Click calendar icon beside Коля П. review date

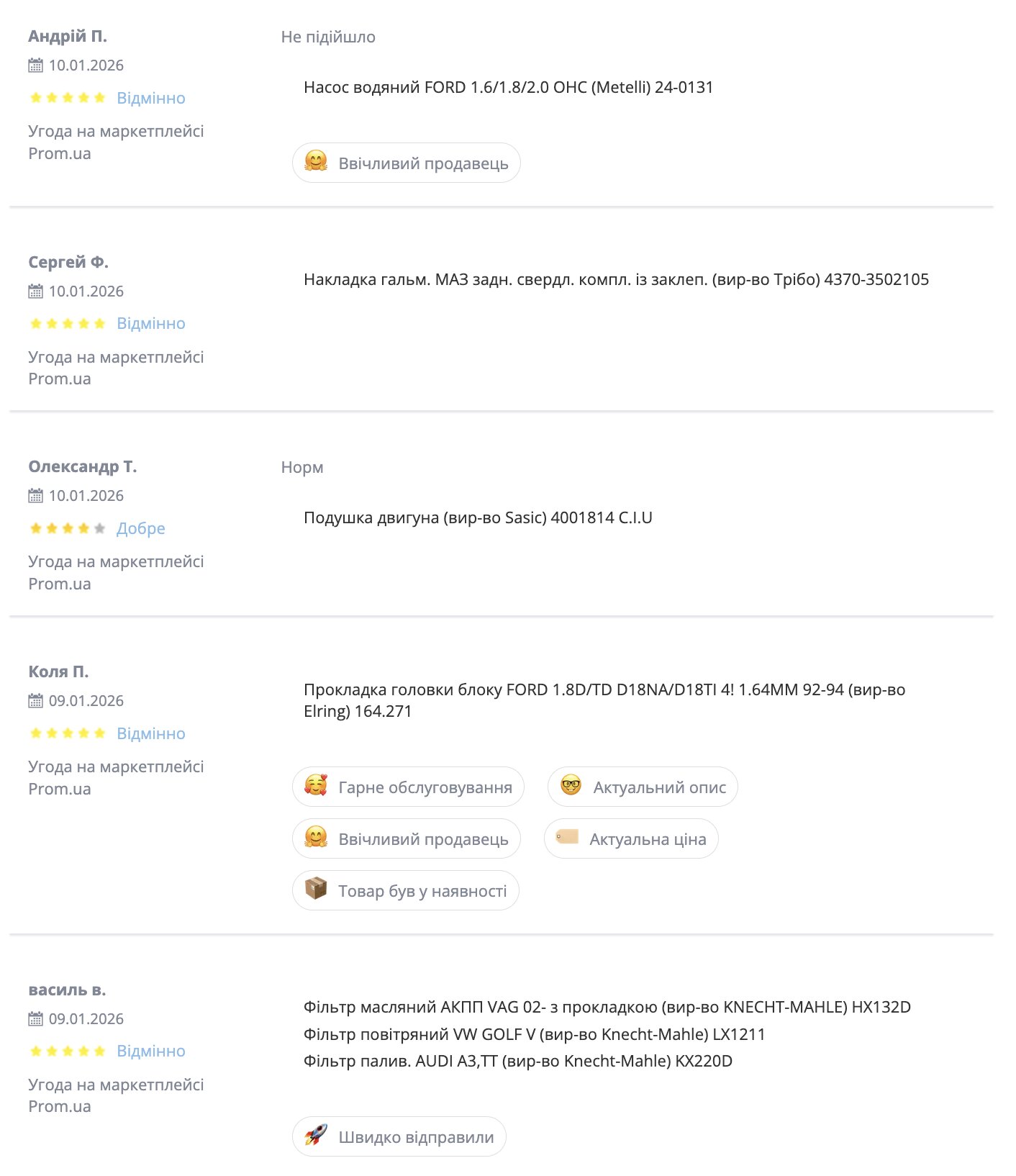point(35,701)
